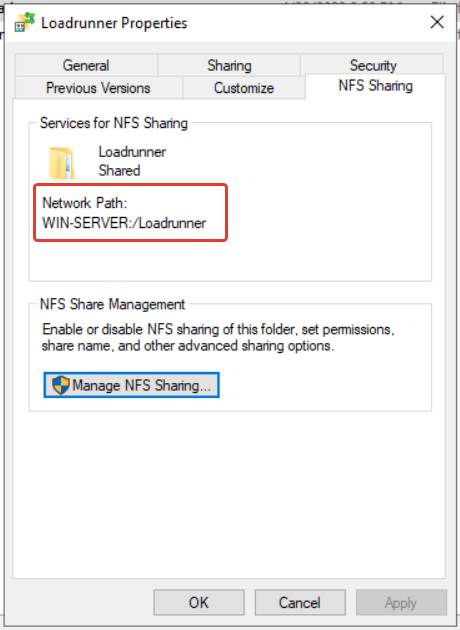Go to the Security tab
The width and height of the screenshot is (460, 630).
coord(373,65)
